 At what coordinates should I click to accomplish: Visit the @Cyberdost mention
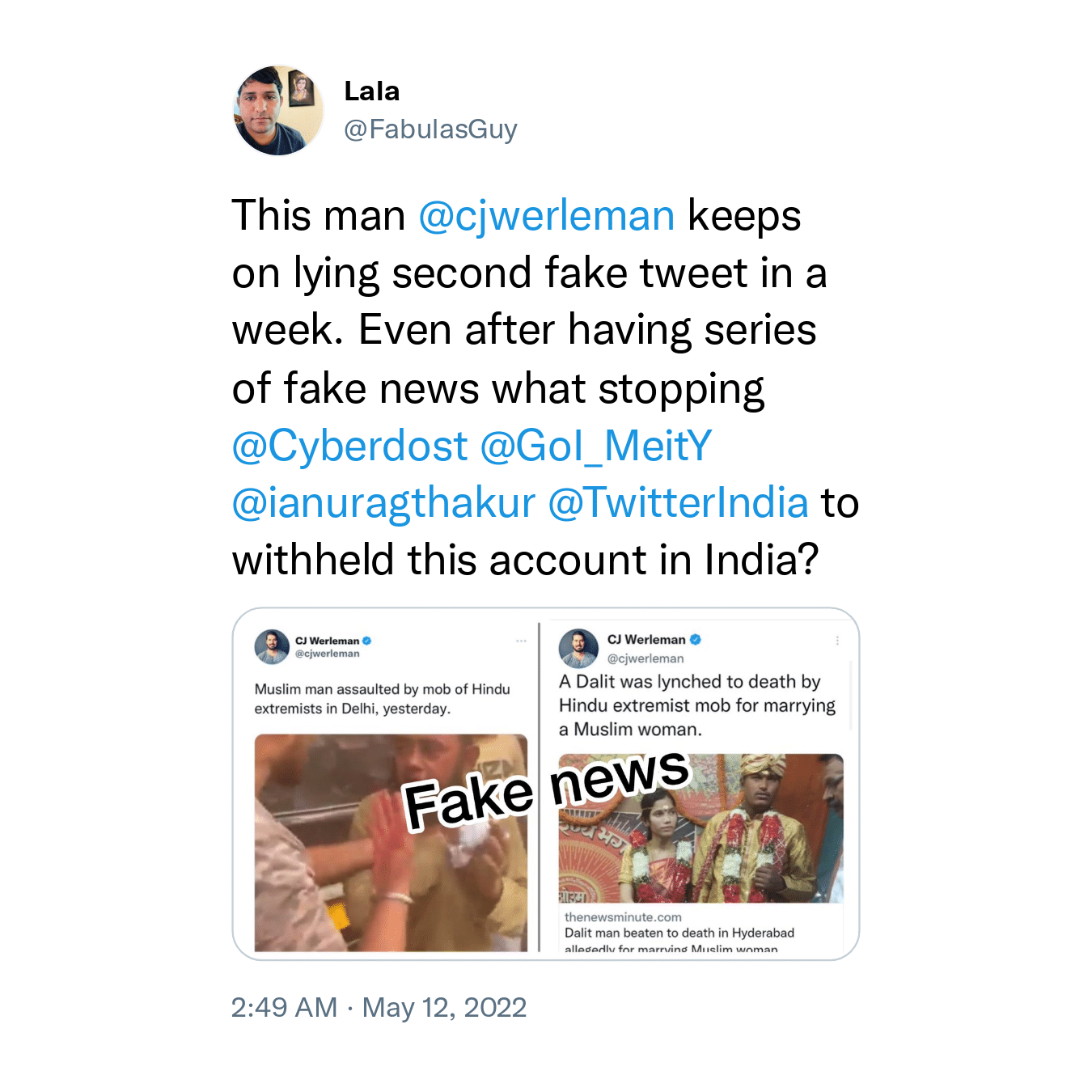click(349, 446)
